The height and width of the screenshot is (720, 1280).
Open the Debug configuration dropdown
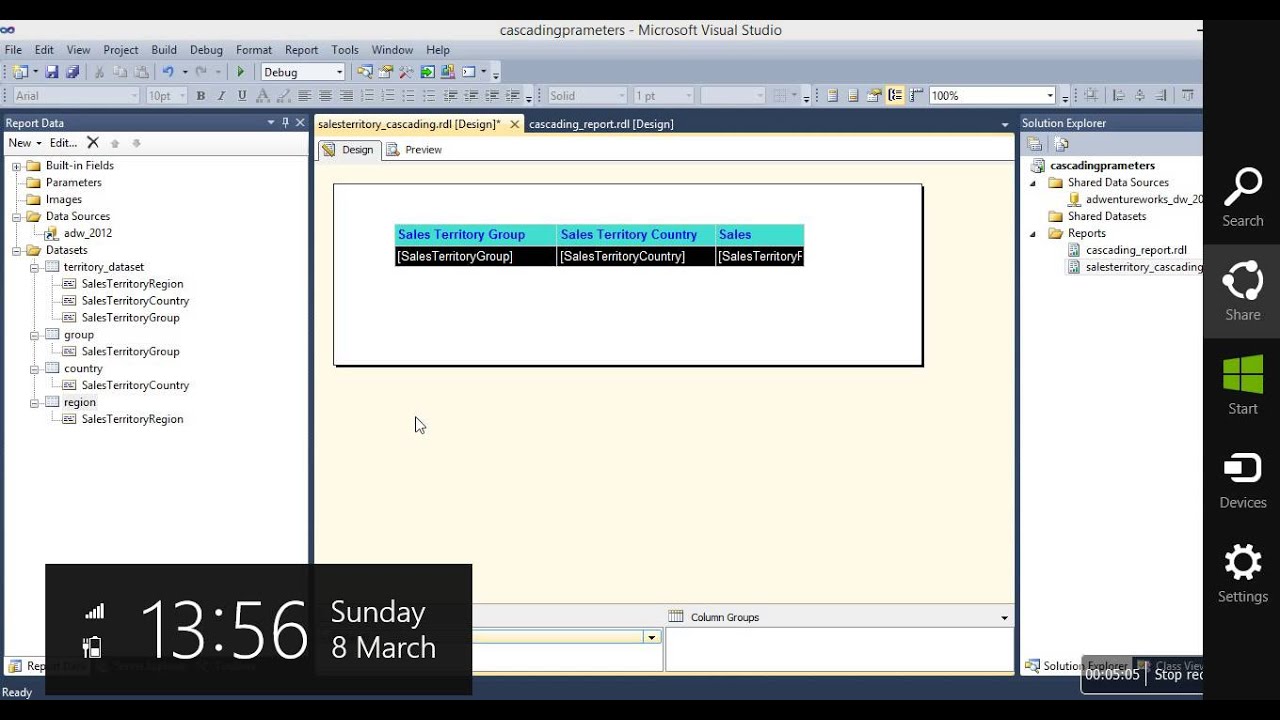coord(339,72)
